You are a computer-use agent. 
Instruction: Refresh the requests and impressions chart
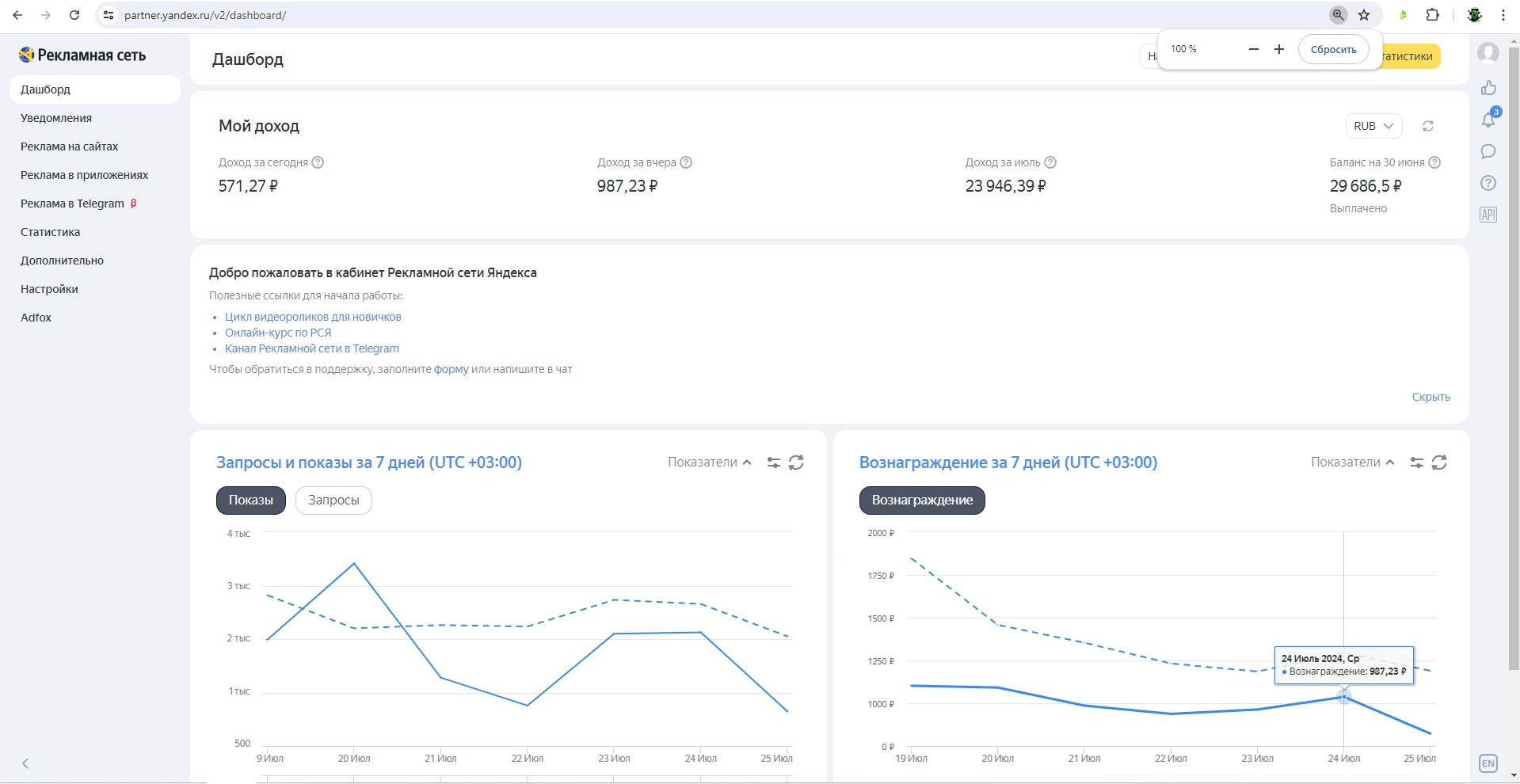point(796,462)
